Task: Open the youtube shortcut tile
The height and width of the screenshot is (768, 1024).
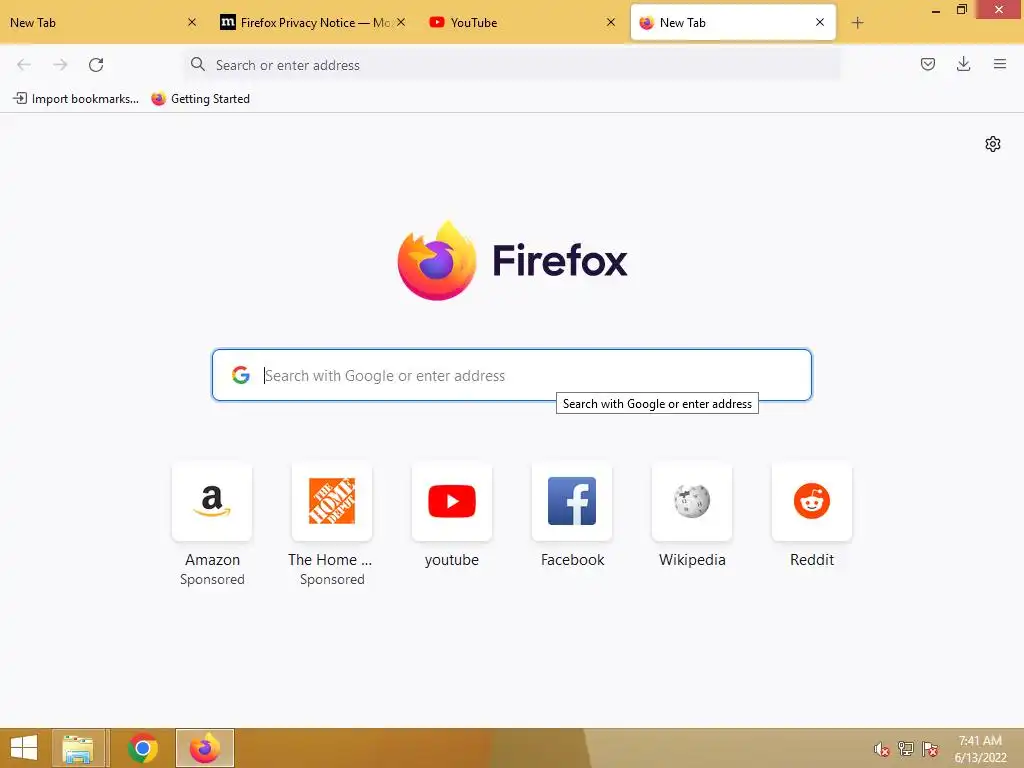Action: coord(452,502)
